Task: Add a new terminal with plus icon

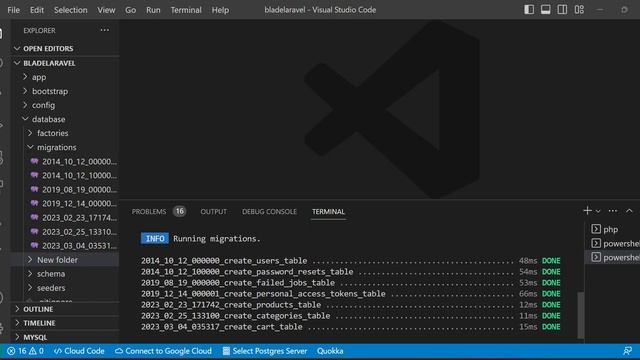Action: [587, 211]
